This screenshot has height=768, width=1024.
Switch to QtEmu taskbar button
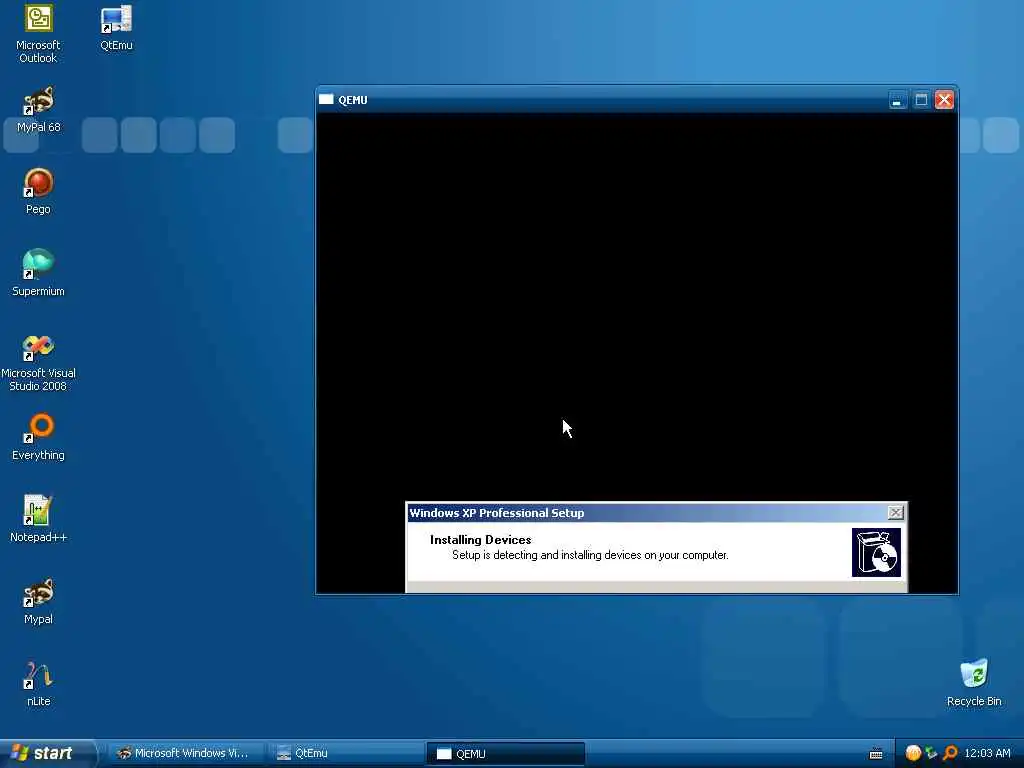(x=345, y=753)
